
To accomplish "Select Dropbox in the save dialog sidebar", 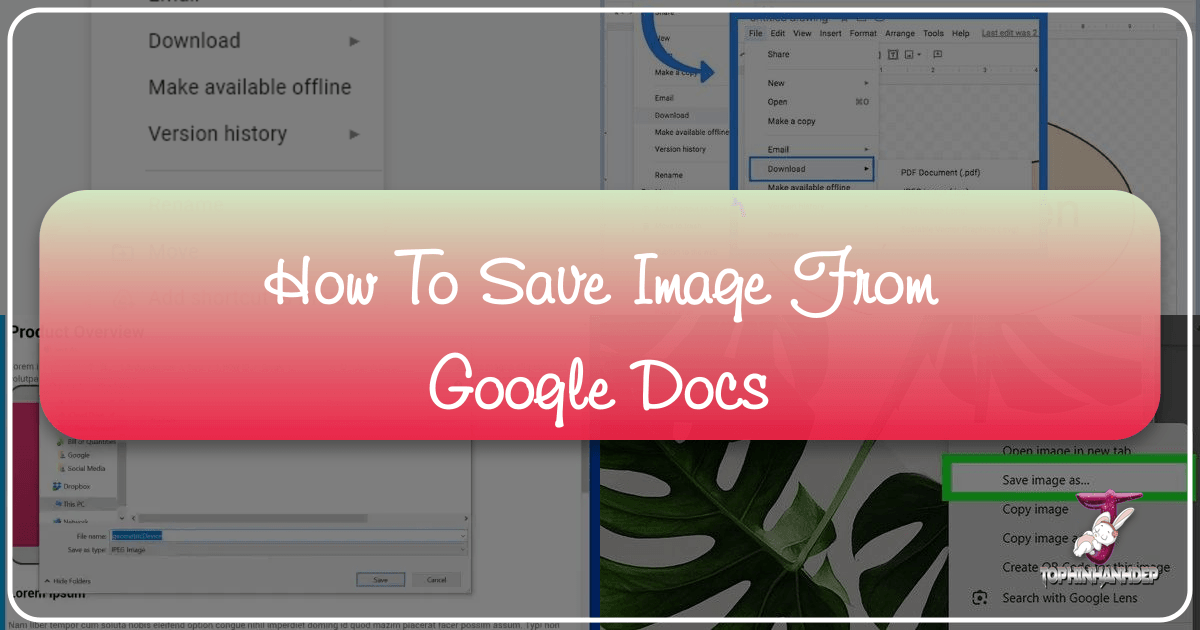I will point(78,486).
